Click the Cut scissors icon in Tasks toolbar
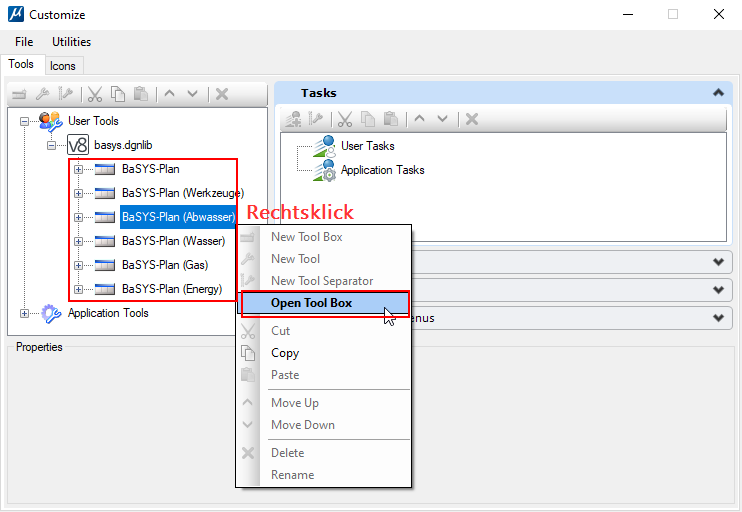Image resolution: width=742 pixels, height=512 pixels. point(345,119)
